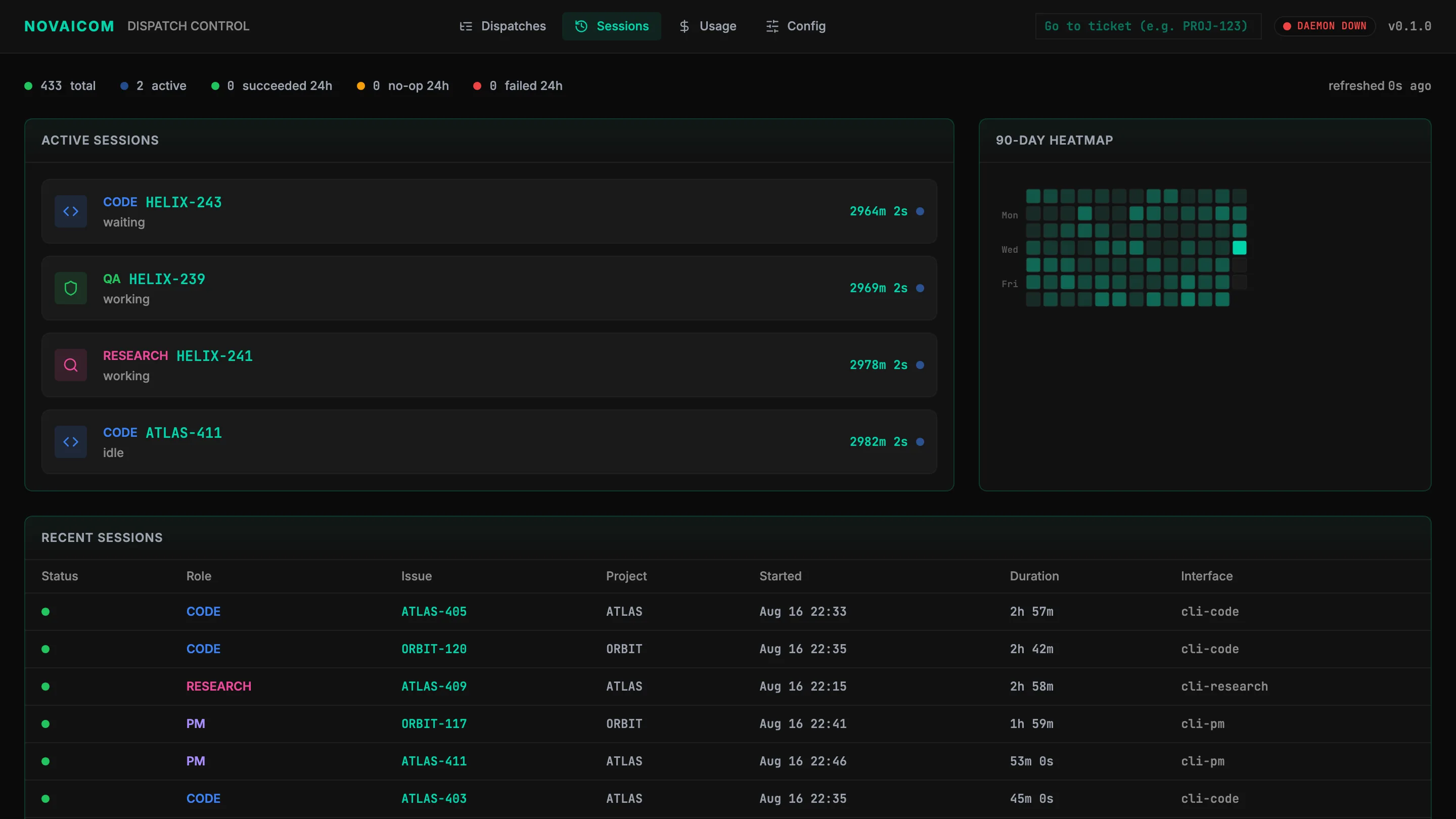Click the green status dot for ATLAS-405
This screenshot has height=819, width=1456.
click(46, 612)
